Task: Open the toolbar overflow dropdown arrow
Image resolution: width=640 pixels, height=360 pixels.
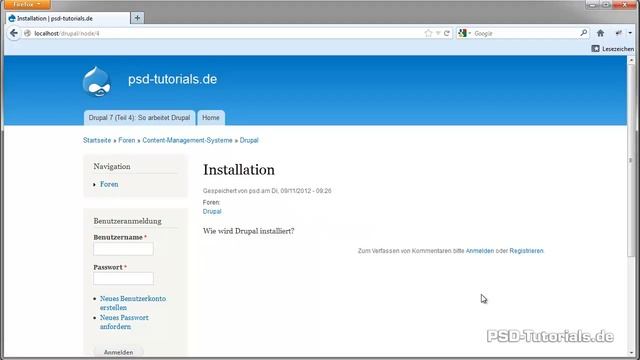Action: coord(630,33)
